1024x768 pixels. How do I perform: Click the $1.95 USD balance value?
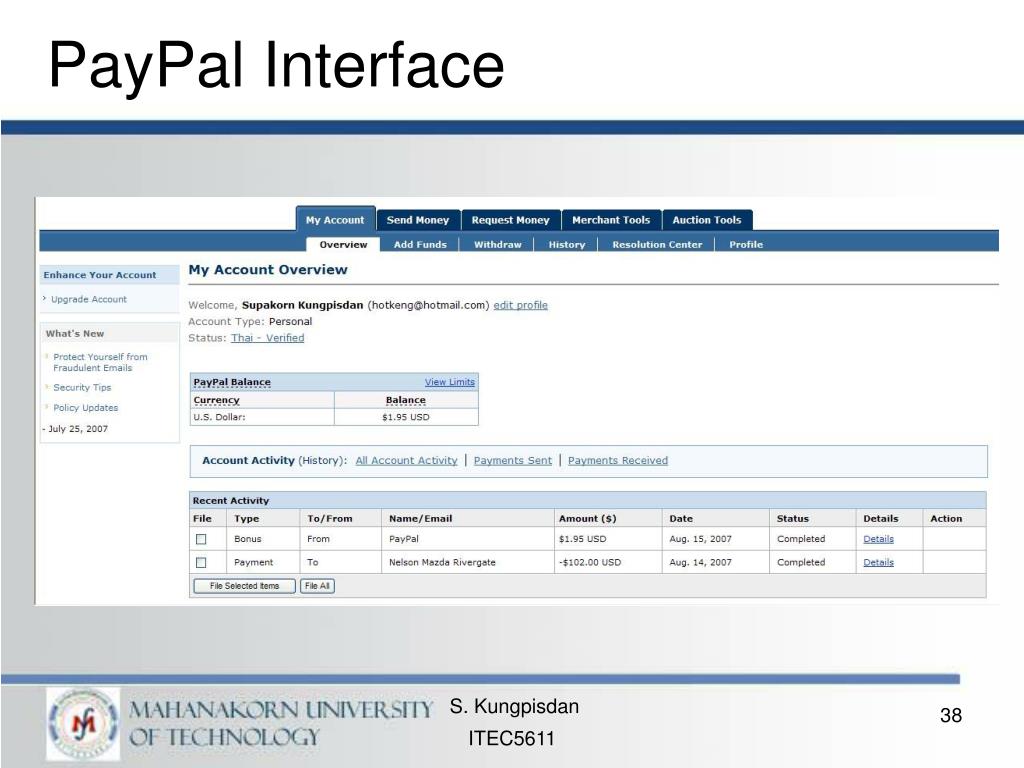pos(406,417)
